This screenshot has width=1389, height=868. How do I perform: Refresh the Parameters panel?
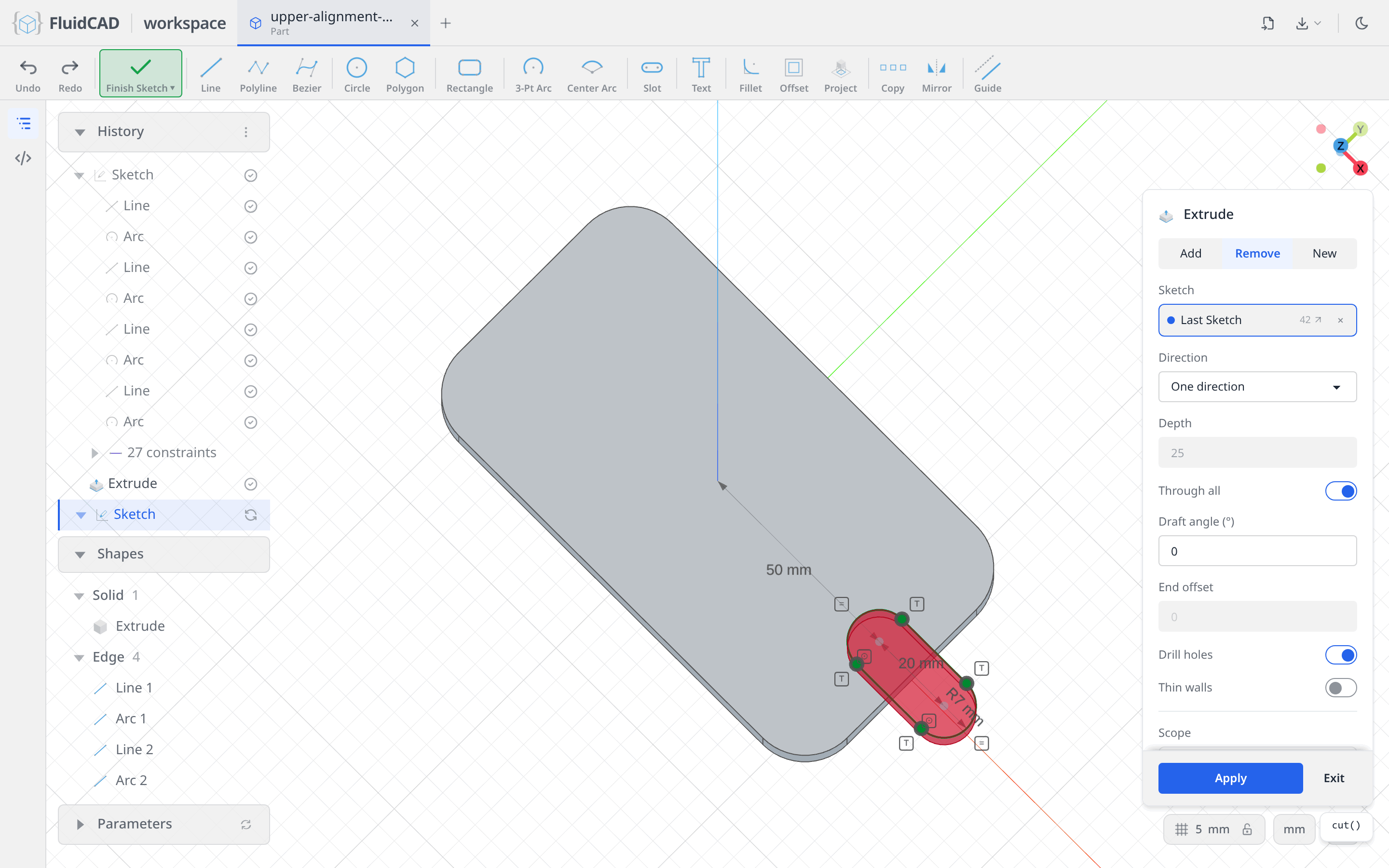point(245,825)
